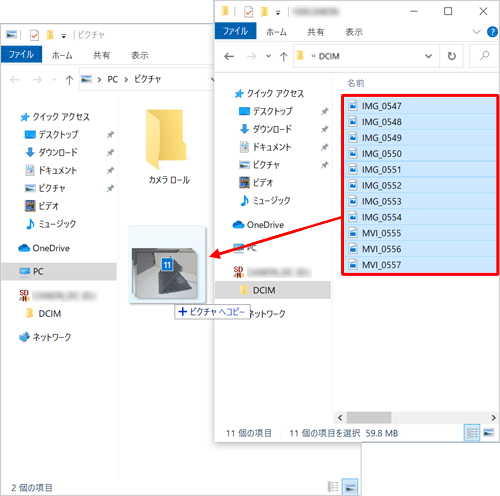Open カメラ ロール folder
This screenshot has height=496, width=500.
(x=169, y=147)
